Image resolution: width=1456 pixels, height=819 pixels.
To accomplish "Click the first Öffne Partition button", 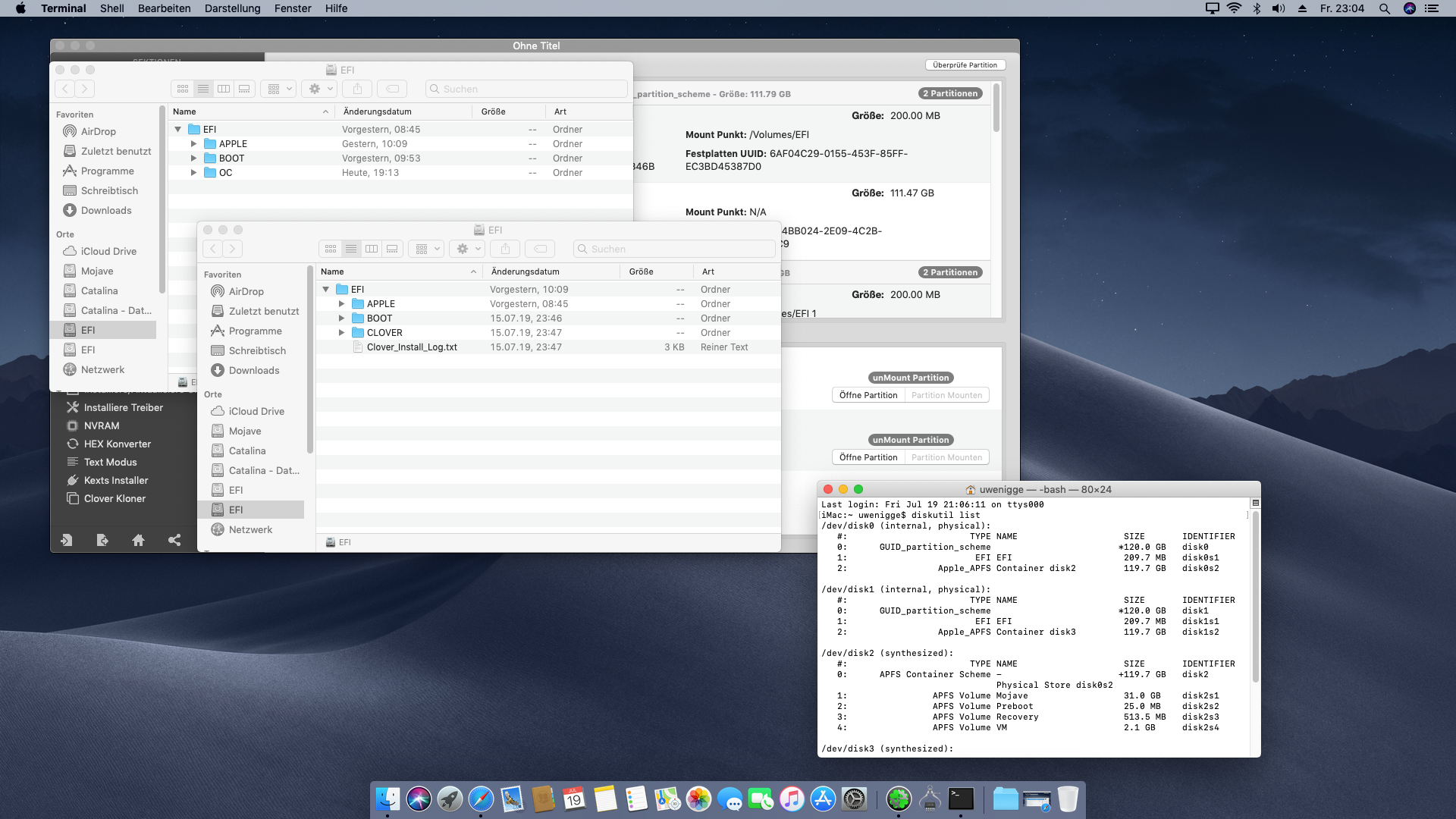I will tap(868, 395).
